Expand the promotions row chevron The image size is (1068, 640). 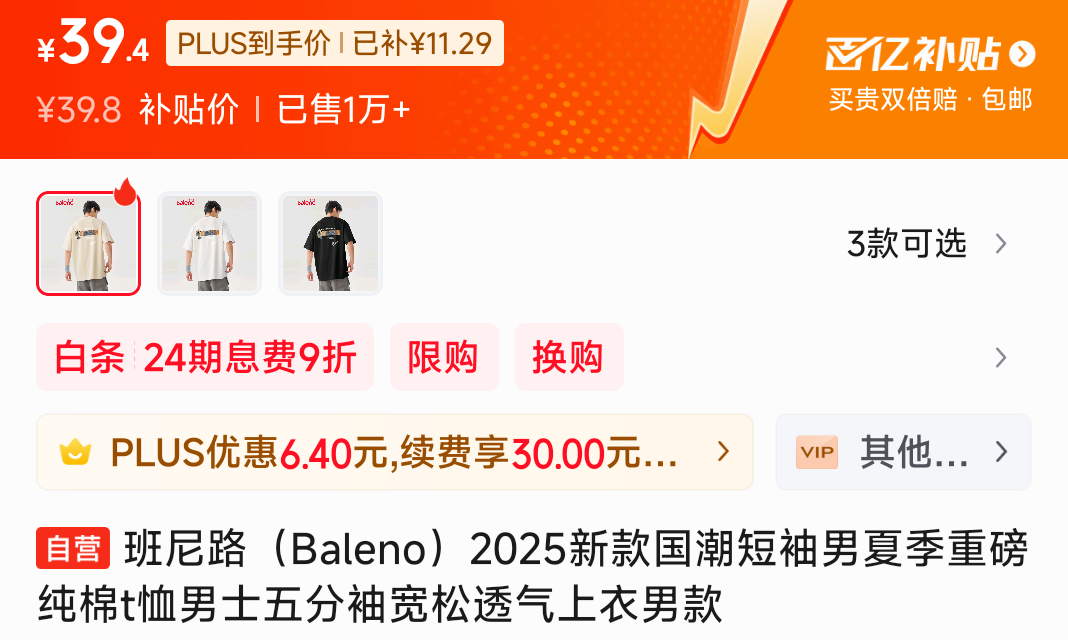coord(1001,357)
